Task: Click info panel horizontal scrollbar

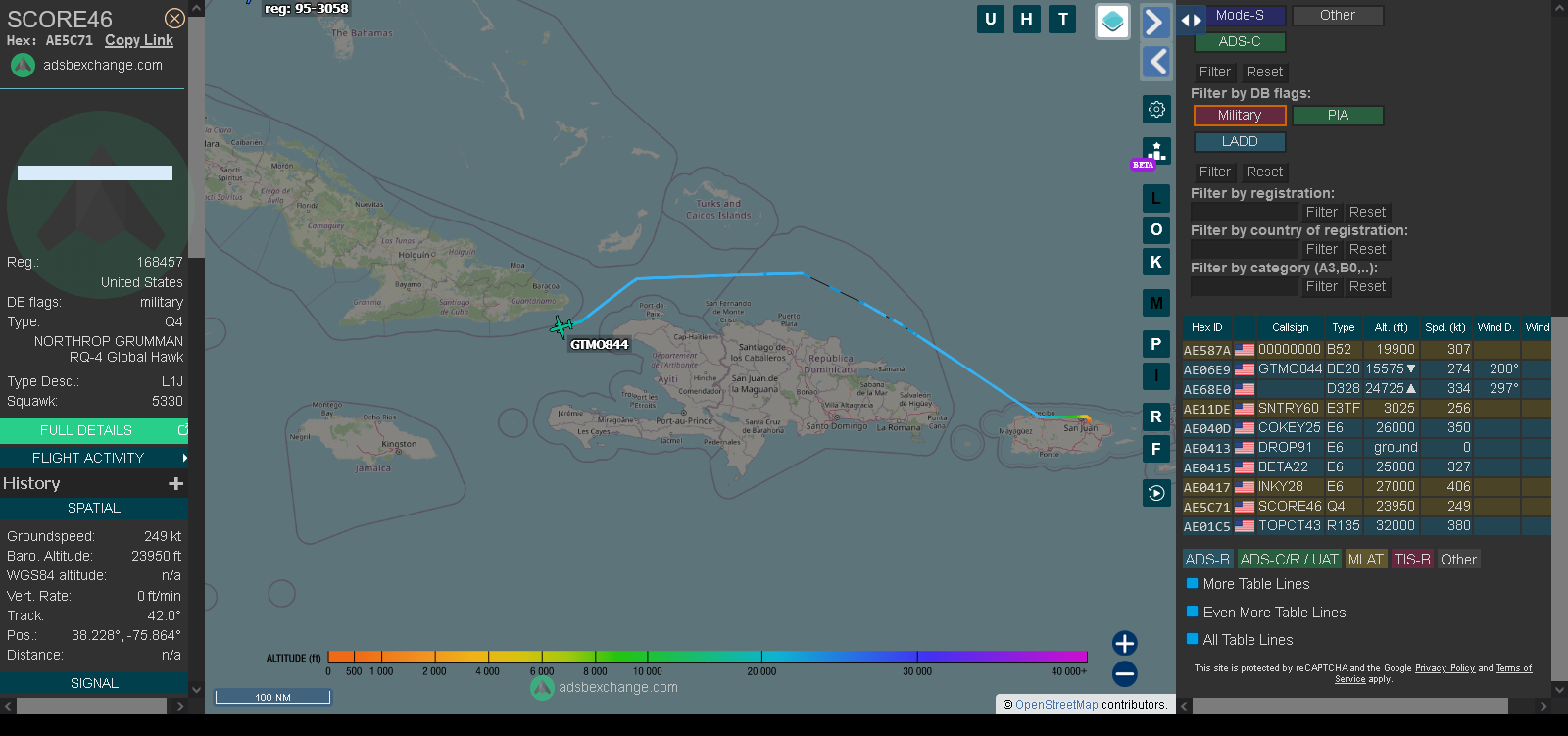Action: pyautogui.click(x=91, y=706)
